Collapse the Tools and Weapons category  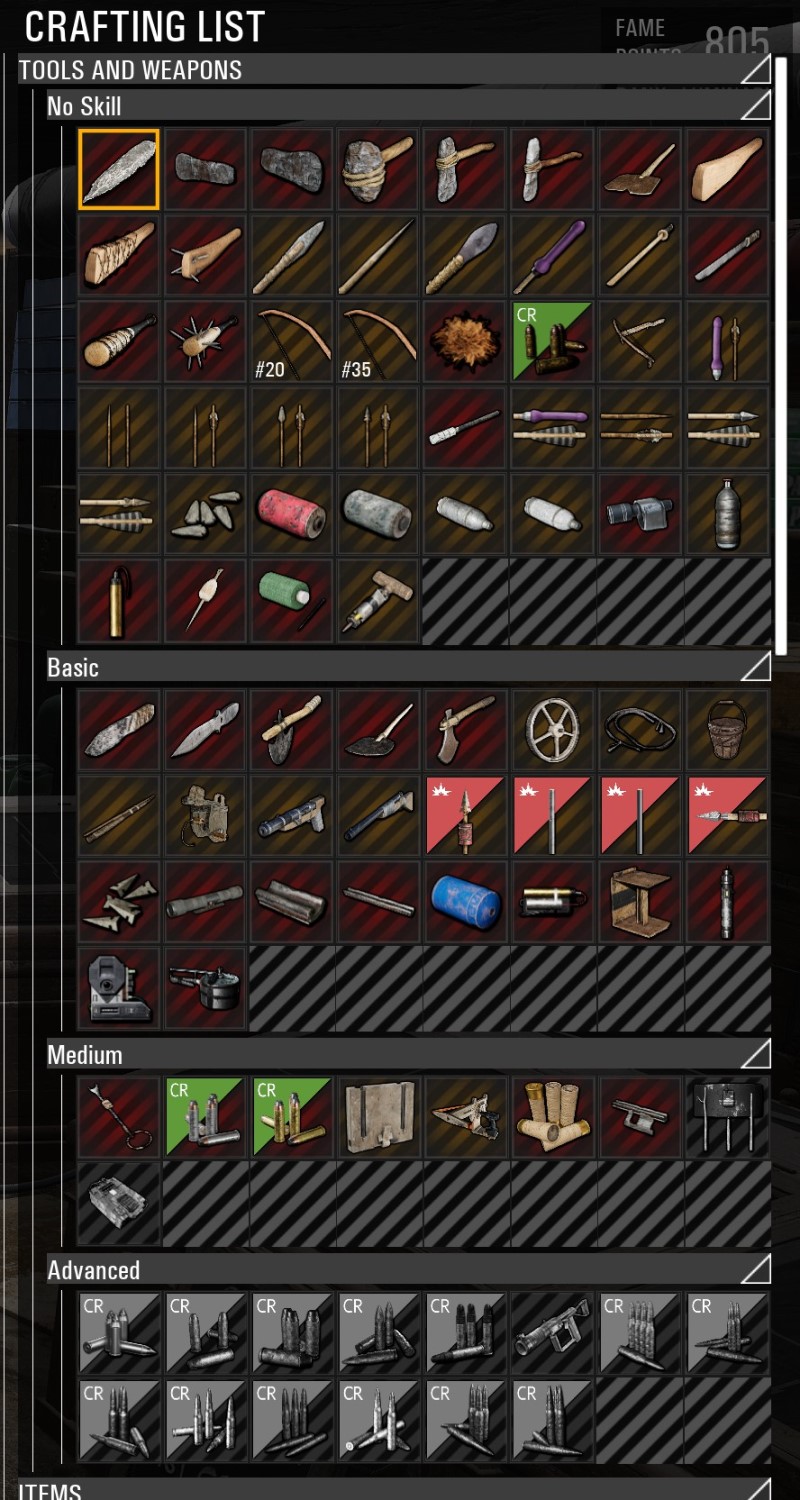click(755, 69)
